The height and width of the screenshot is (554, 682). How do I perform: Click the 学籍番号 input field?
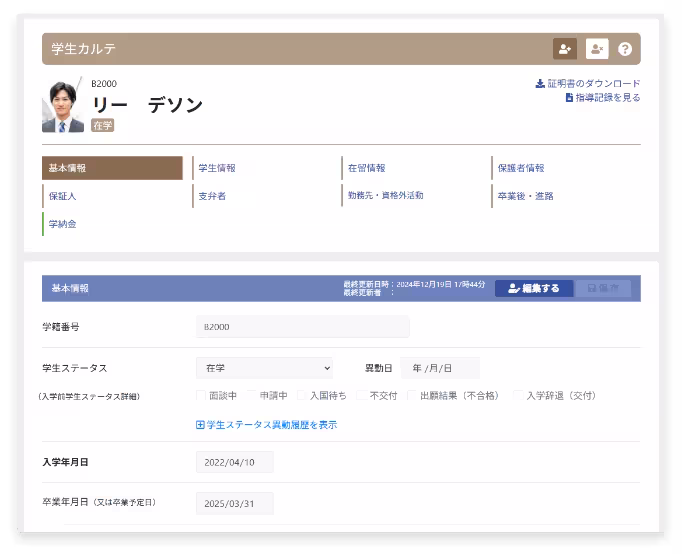(303, 327)
